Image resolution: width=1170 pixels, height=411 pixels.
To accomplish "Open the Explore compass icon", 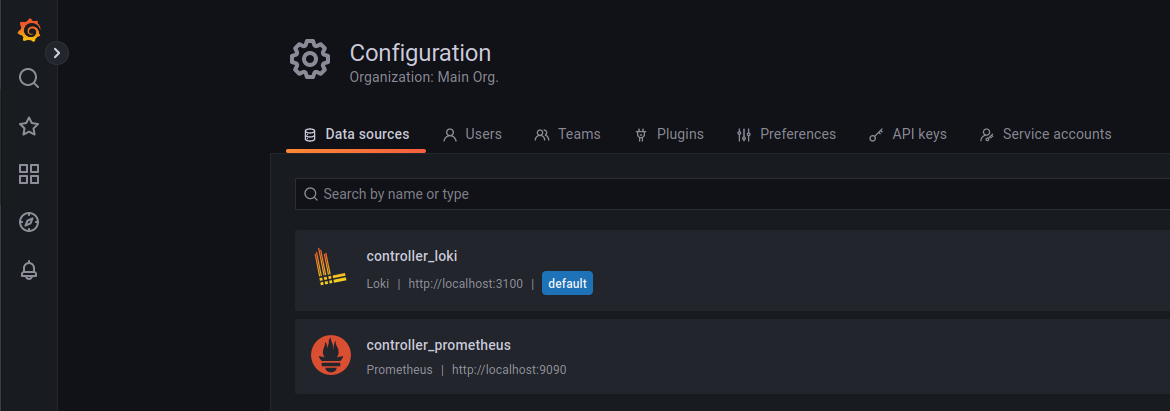I will pos(28,222).
